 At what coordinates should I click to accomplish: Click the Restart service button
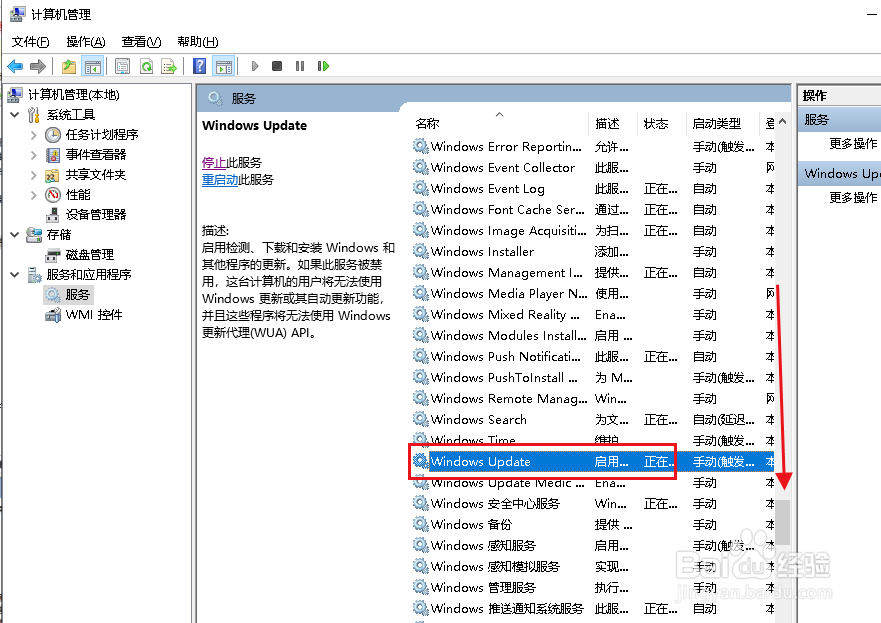(323, 66)
